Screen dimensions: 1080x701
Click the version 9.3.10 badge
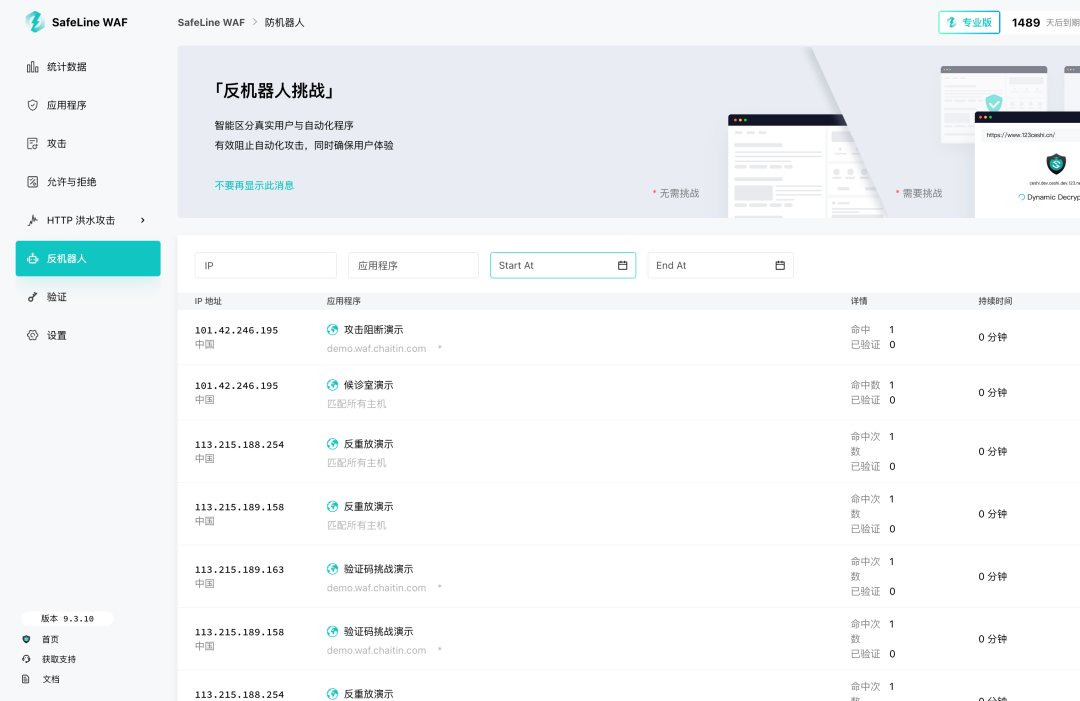coord(68,618)
